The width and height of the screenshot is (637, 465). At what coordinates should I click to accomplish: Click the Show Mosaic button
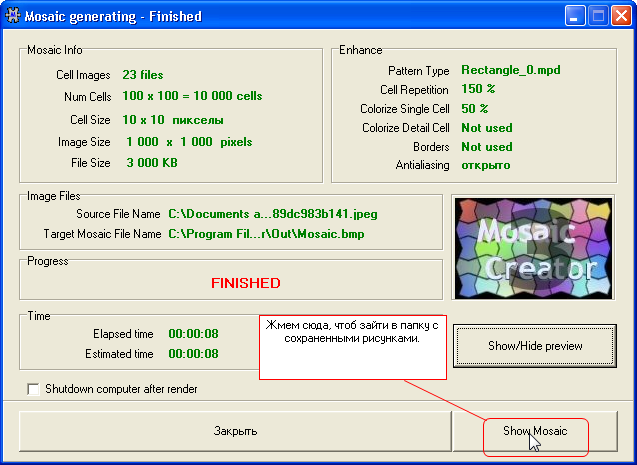(535, 431)
